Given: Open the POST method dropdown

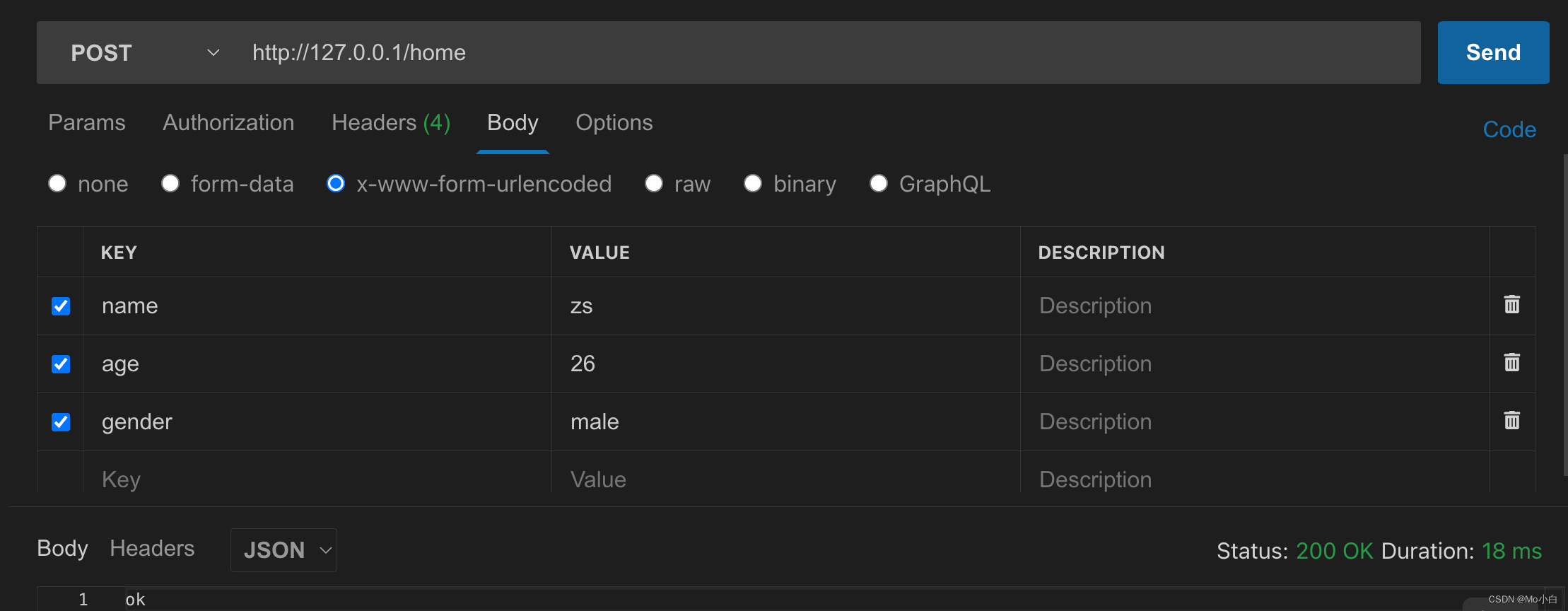Looking at the screenshot, I should [x=145, y=52].
